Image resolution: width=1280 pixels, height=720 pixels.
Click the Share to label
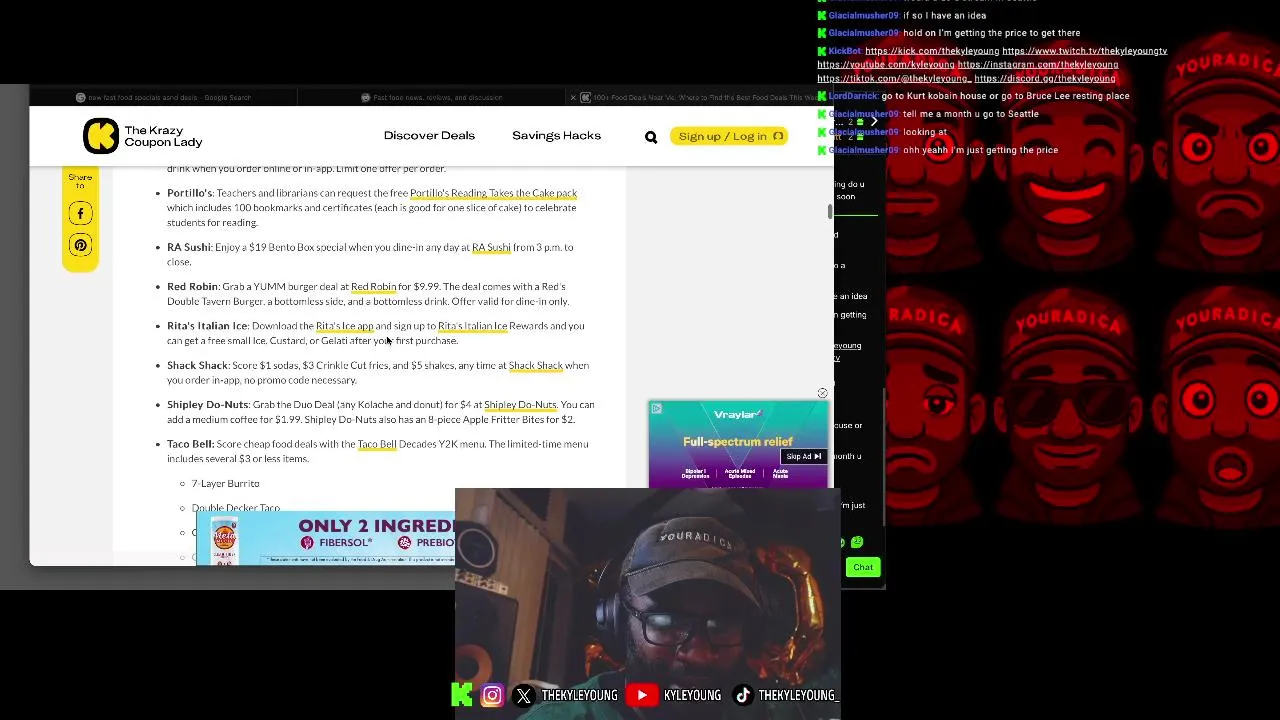click(80, 181)
